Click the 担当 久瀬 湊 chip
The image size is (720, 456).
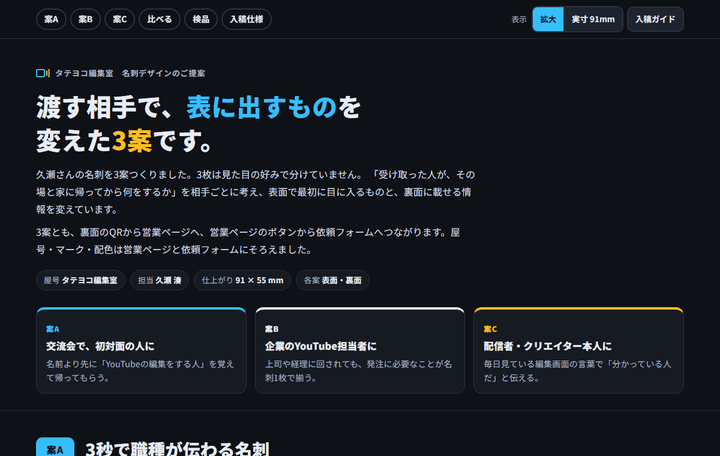159,280
